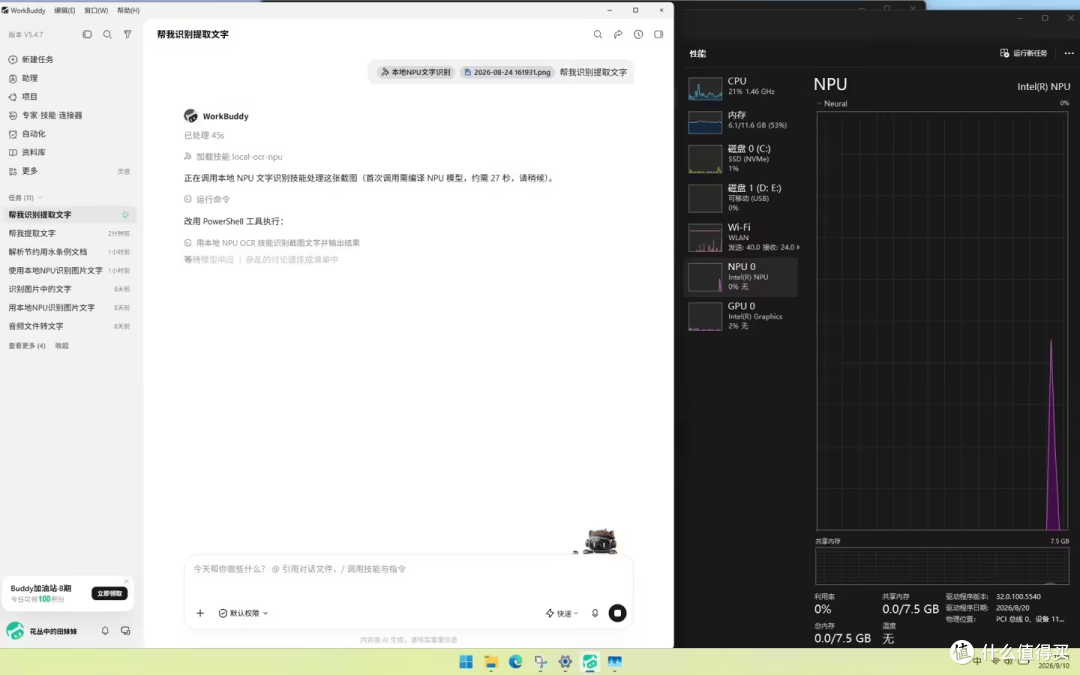Open File Explorer from taskbar

[491, 662]
